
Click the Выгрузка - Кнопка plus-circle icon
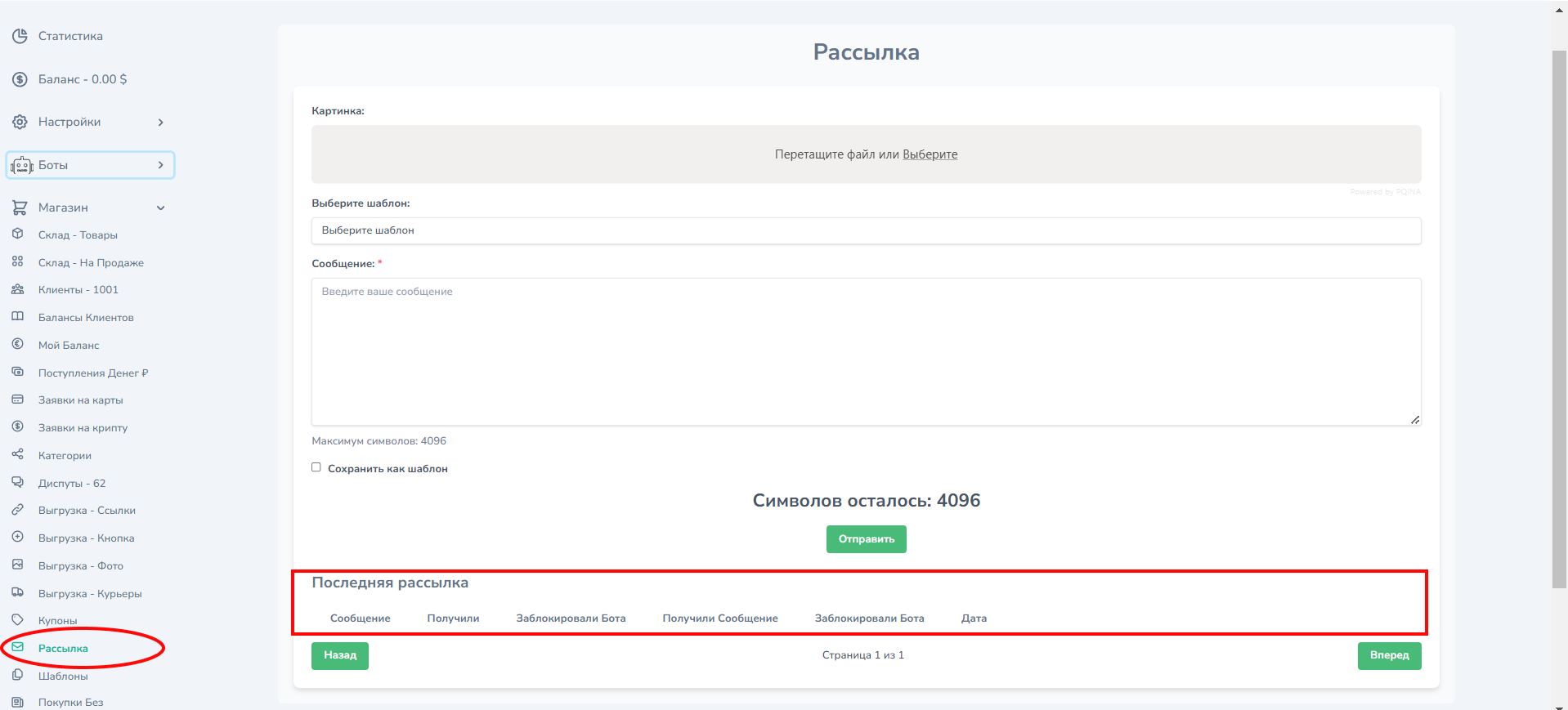coord(17,537)
